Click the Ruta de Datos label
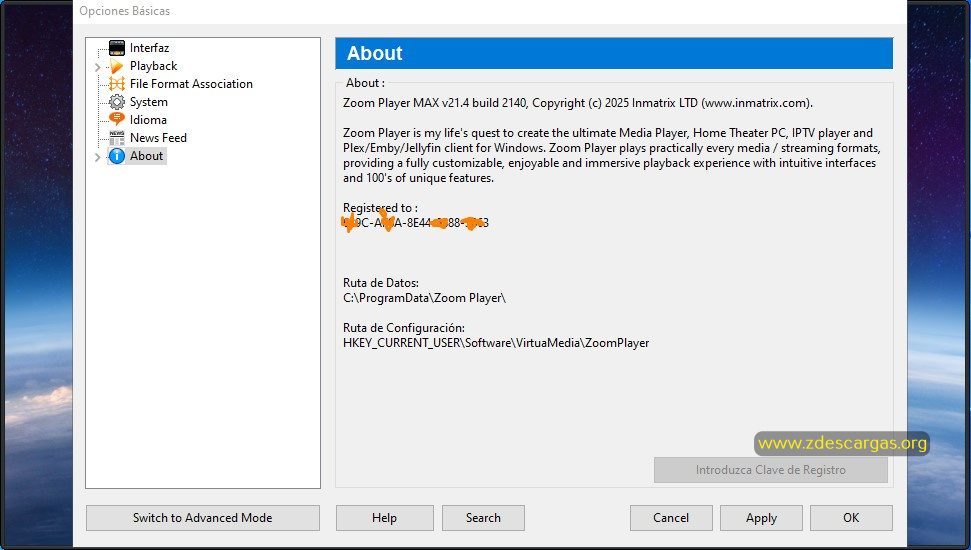 [x=381, y=283]
